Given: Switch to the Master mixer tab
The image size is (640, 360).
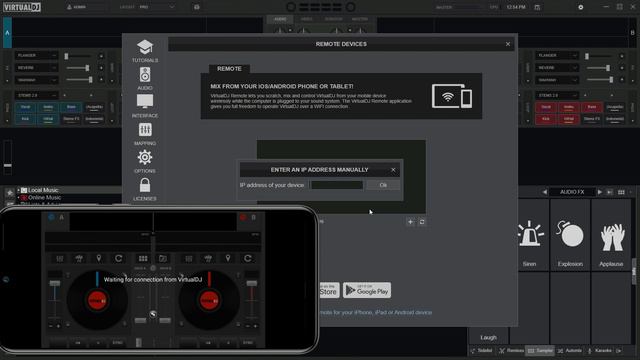Looking at the screenshot, I should click(x=360, y=19).
